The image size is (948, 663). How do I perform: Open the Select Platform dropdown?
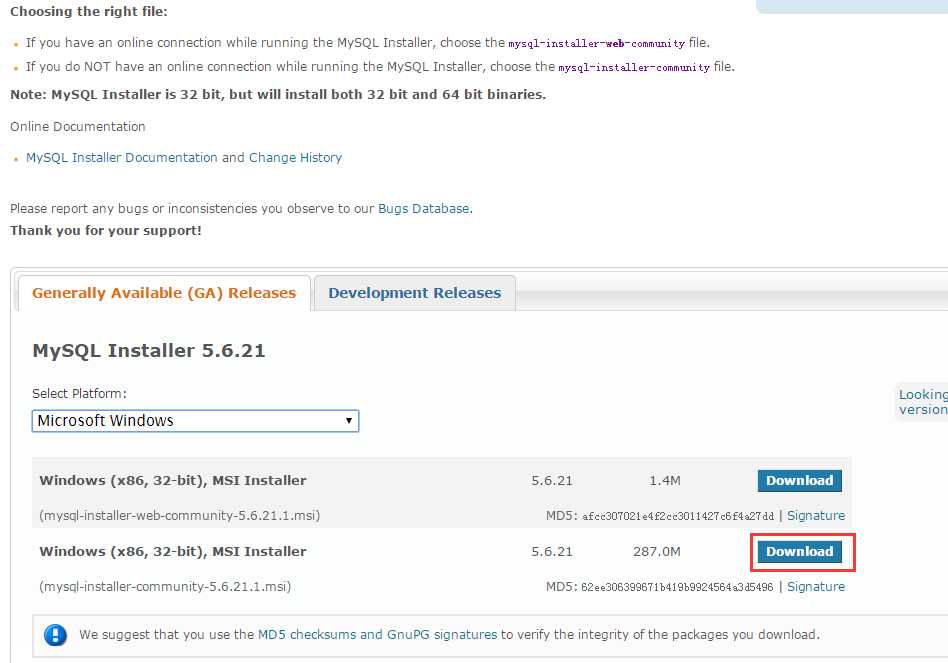(x=195, y=421)
